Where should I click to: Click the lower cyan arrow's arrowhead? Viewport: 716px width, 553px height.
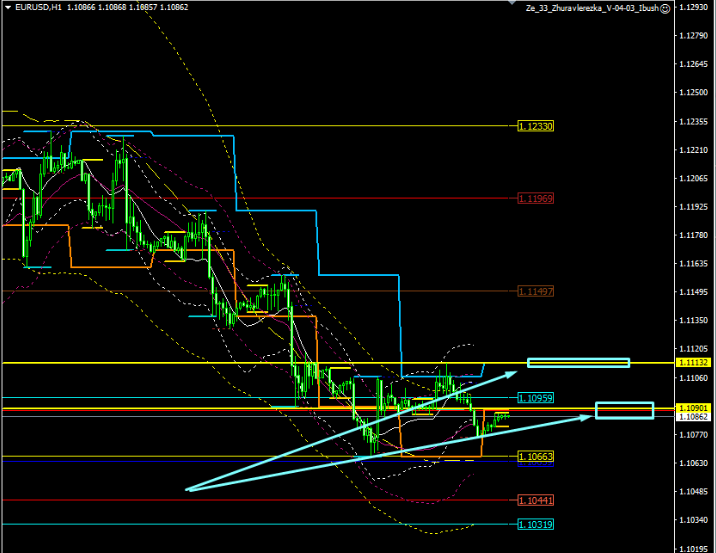[x=584, y=417]
